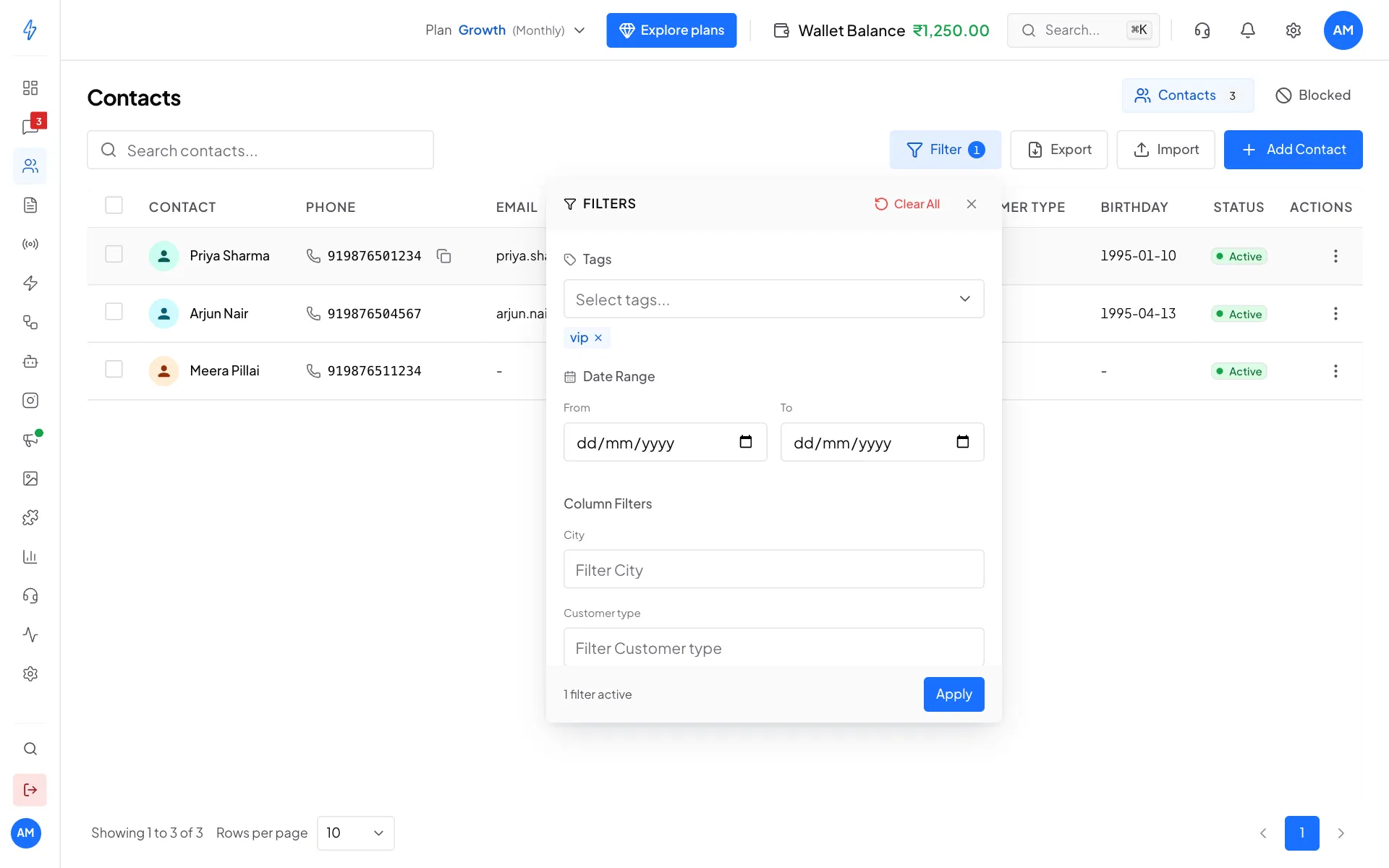Check the Priya Sharma row checkbox
Viewport: 1389px width, 868px height.
pos(114,254)
